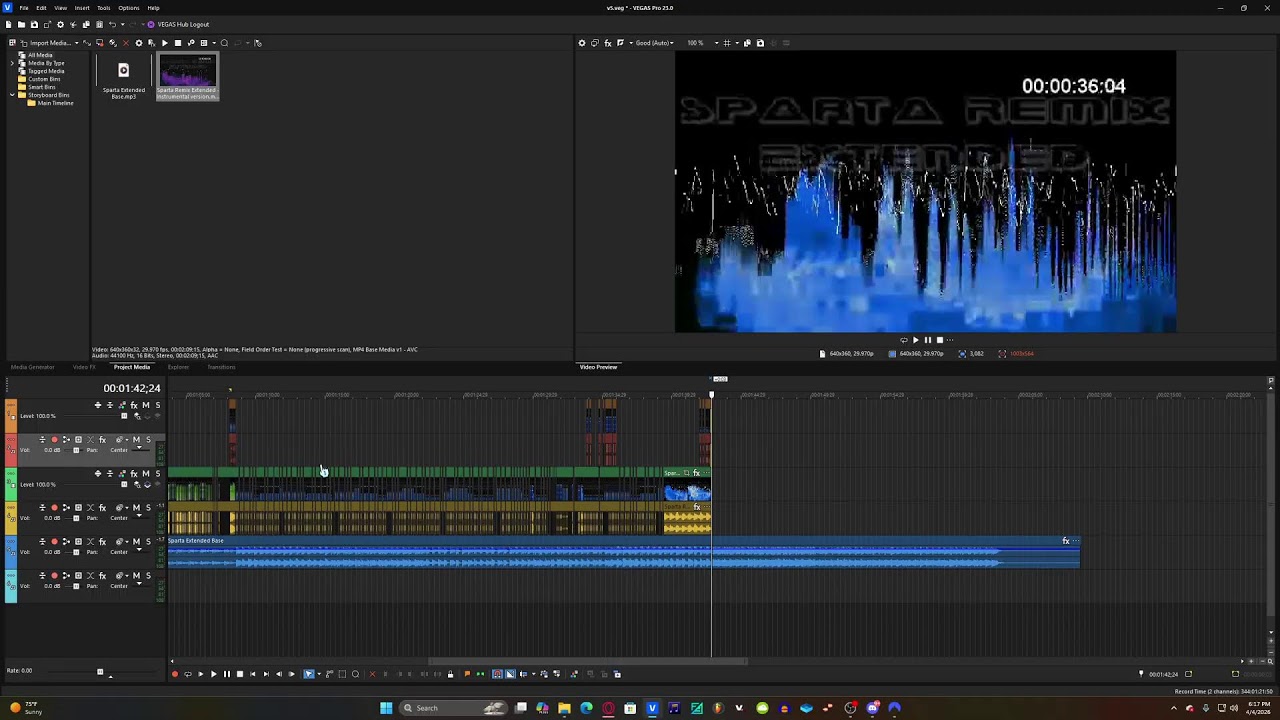Remove selected media with red X icon
Viewport: 1280px width, 720px height.
(x=125, y=43)
